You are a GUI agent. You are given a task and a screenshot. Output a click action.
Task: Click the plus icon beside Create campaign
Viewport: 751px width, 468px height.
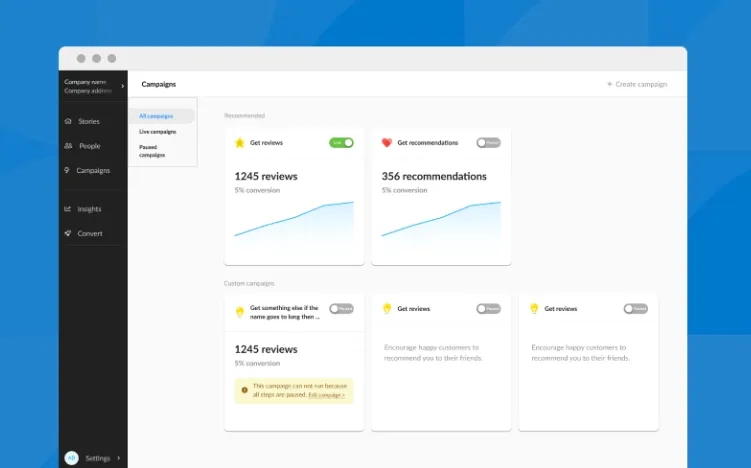pos(609,84)
